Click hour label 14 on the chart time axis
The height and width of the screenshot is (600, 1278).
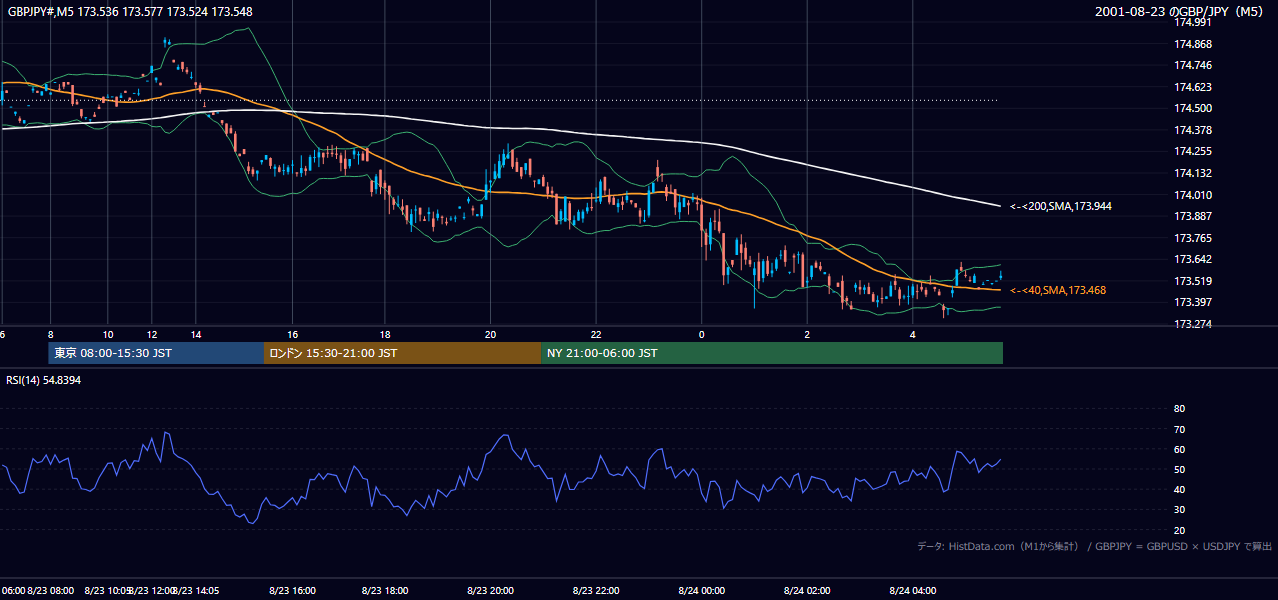coord(196,334)
